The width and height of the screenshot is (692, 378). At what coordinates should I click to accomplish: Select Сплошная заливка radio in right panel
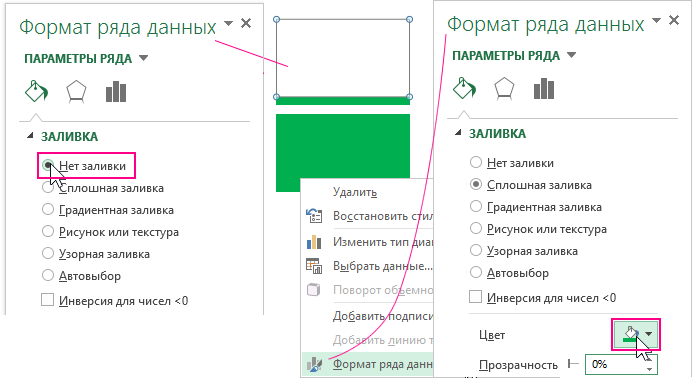(x=476, y=184)
